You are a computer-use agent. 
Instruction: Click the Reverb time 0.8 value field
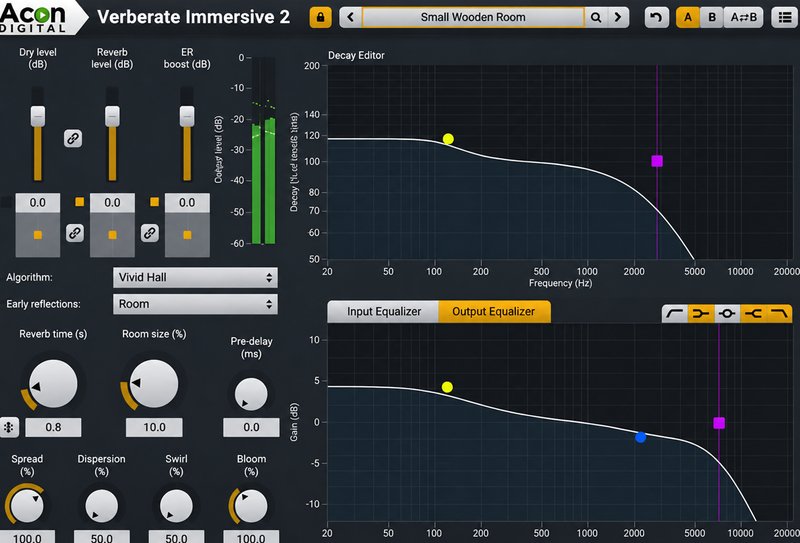click(53, 428)
